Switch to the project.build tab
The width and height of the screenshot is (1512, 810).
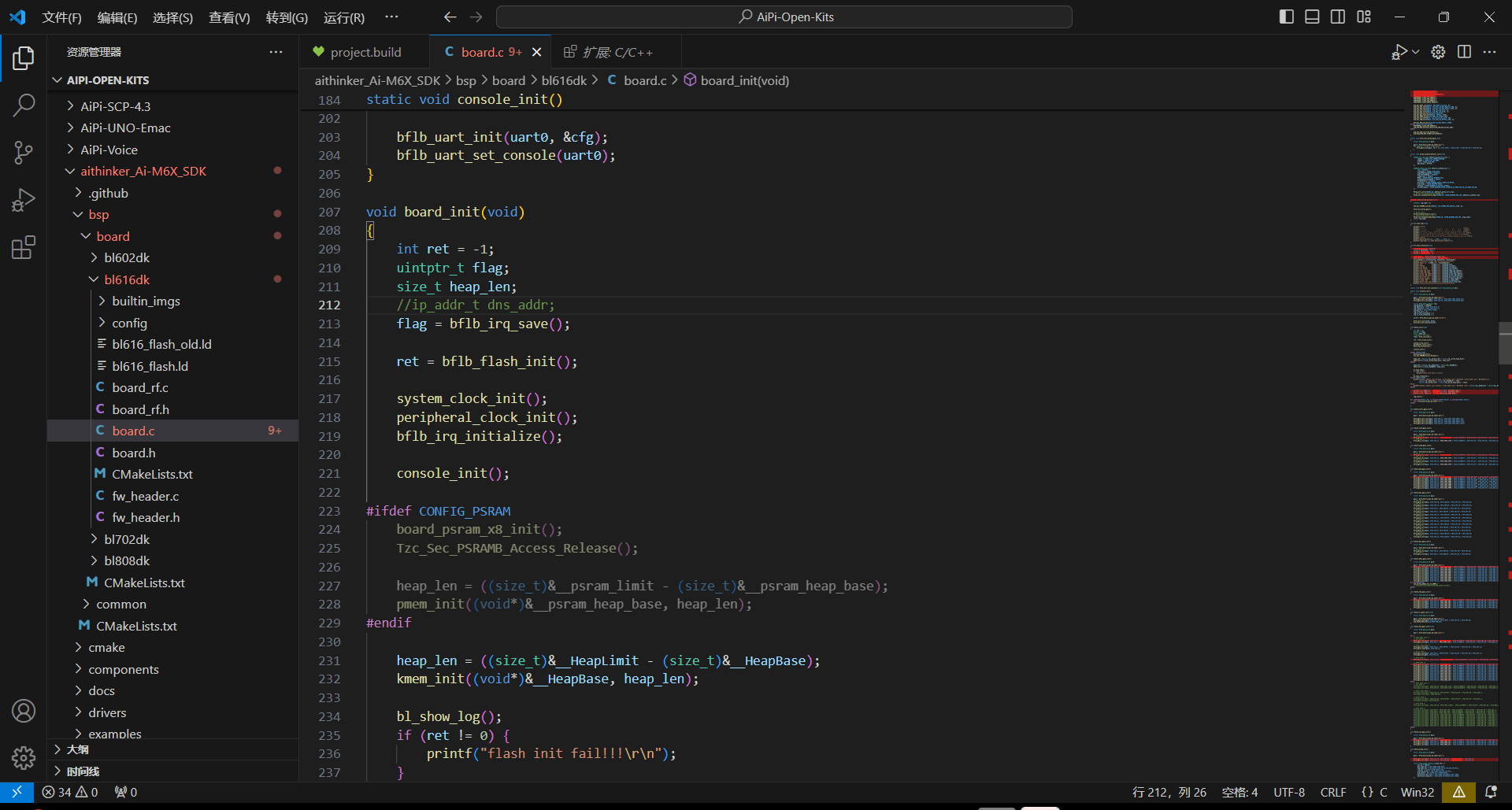(365, 52)
